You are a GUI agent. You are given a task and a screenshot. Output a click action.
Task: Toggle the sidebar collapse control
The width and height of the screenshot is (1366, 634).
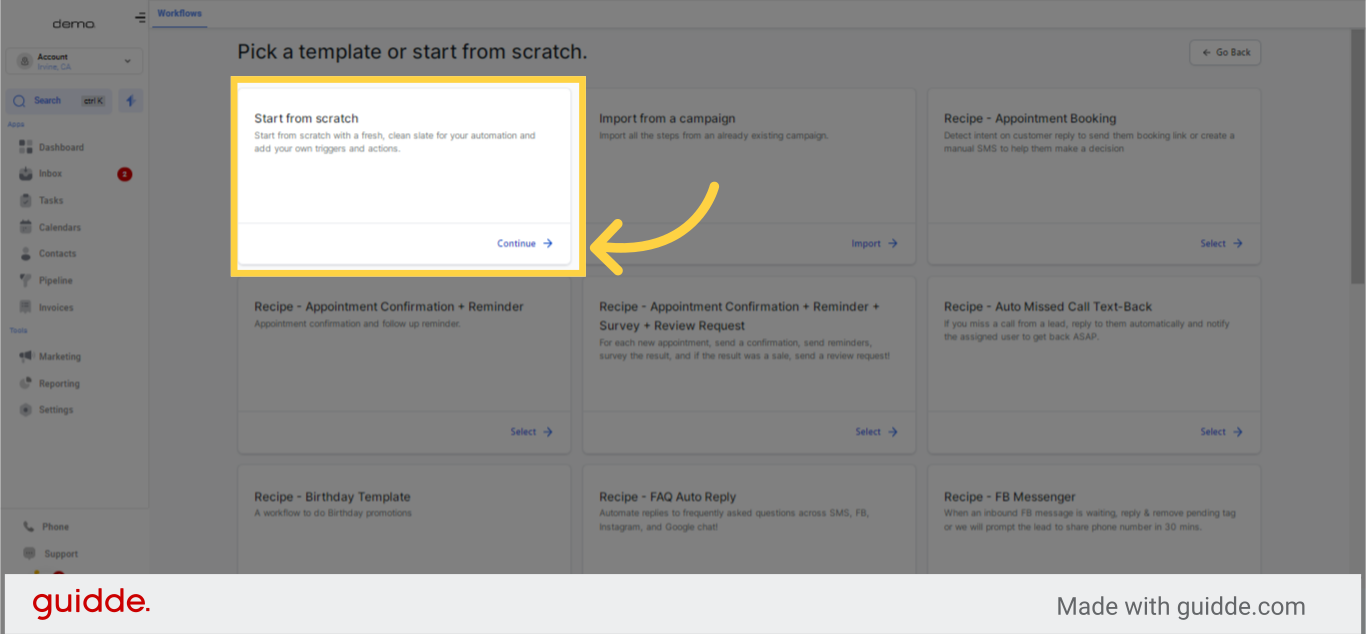139,16
